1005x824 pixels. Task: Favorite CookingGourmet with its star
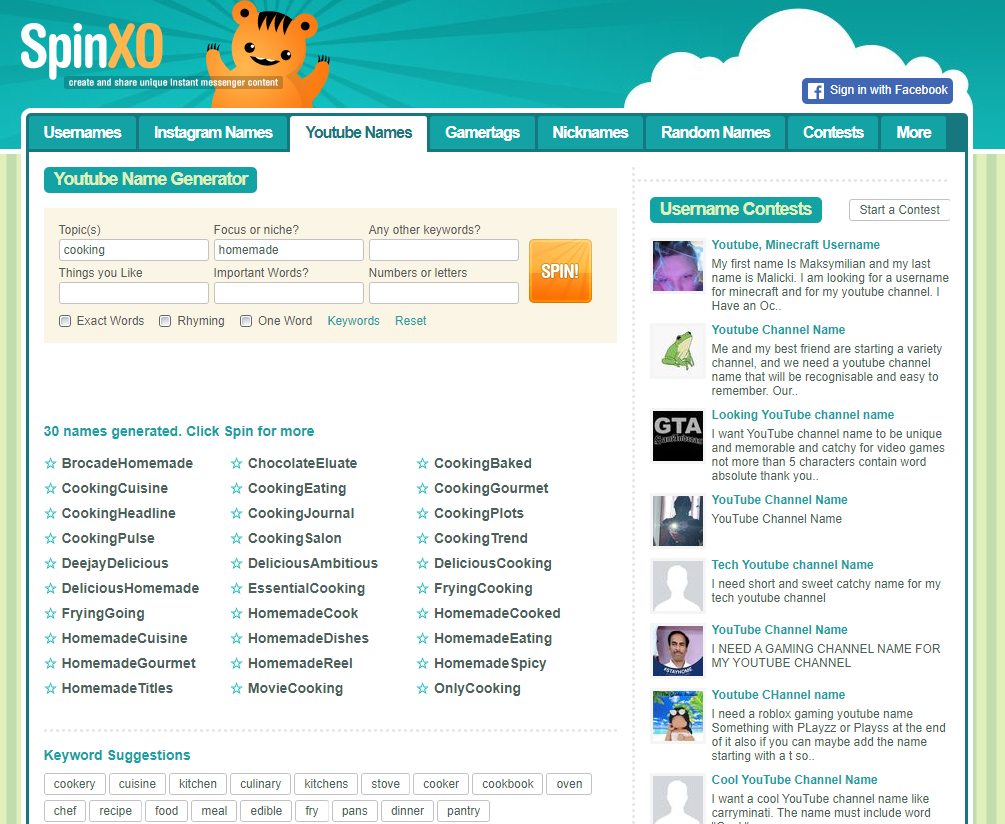[422, 488]
